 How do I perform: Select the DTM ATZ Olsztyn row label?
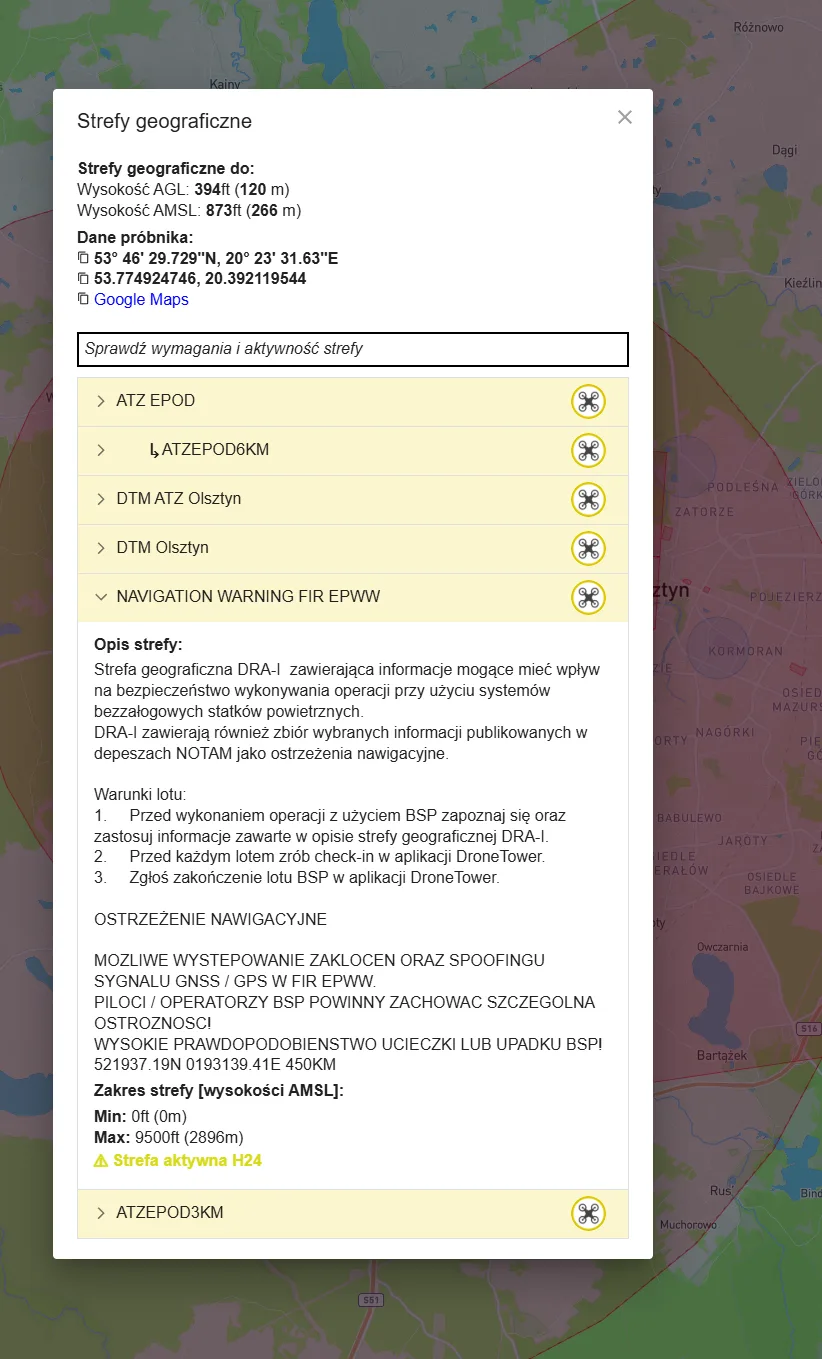tap(179, 499)
